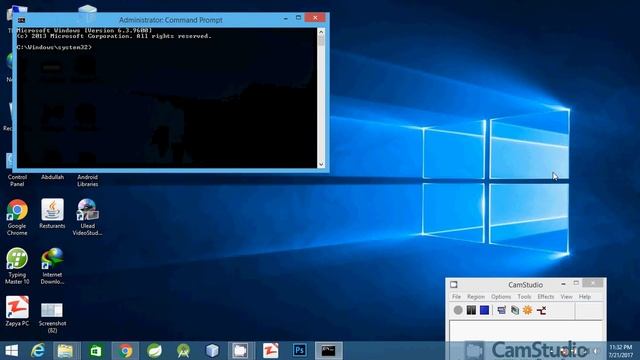Open Photoshop from the taskbar
Screen dimensions: 640x360
tap(300, 351)
